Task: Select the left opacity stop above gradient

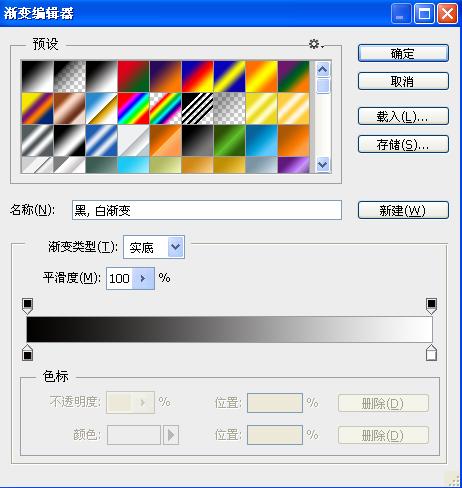Action: (x=27, y=306)
